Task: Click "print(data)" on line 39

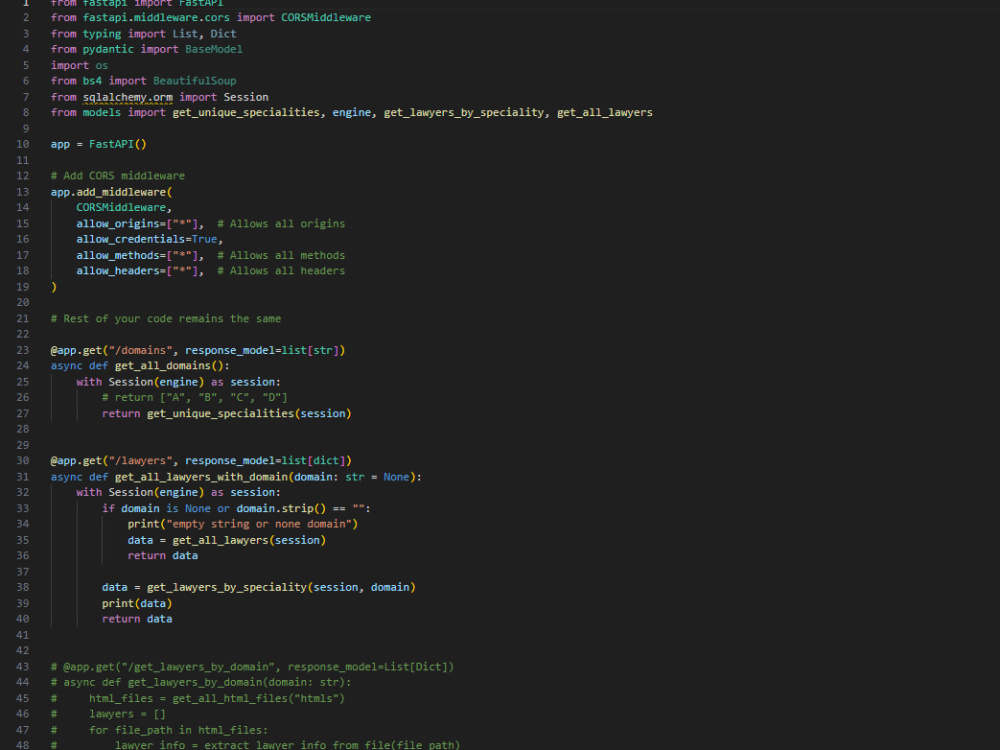Action: [x=137, y=603]
